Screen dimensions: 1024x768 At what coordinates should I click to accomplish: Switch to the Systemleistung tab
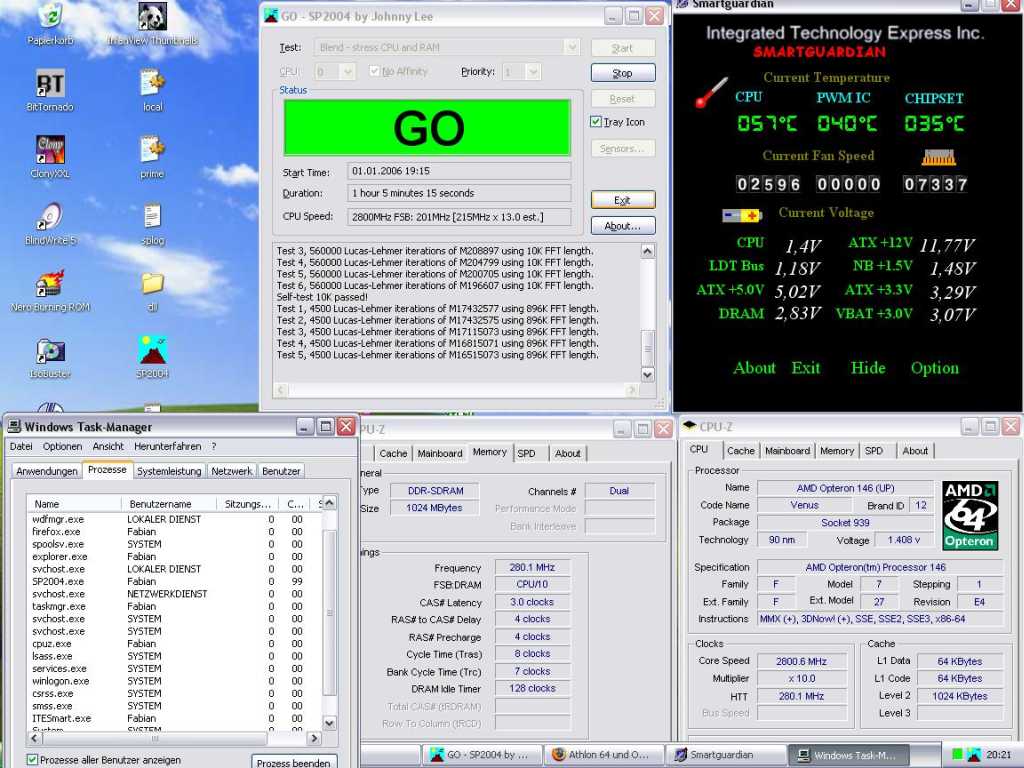(169, 471)
